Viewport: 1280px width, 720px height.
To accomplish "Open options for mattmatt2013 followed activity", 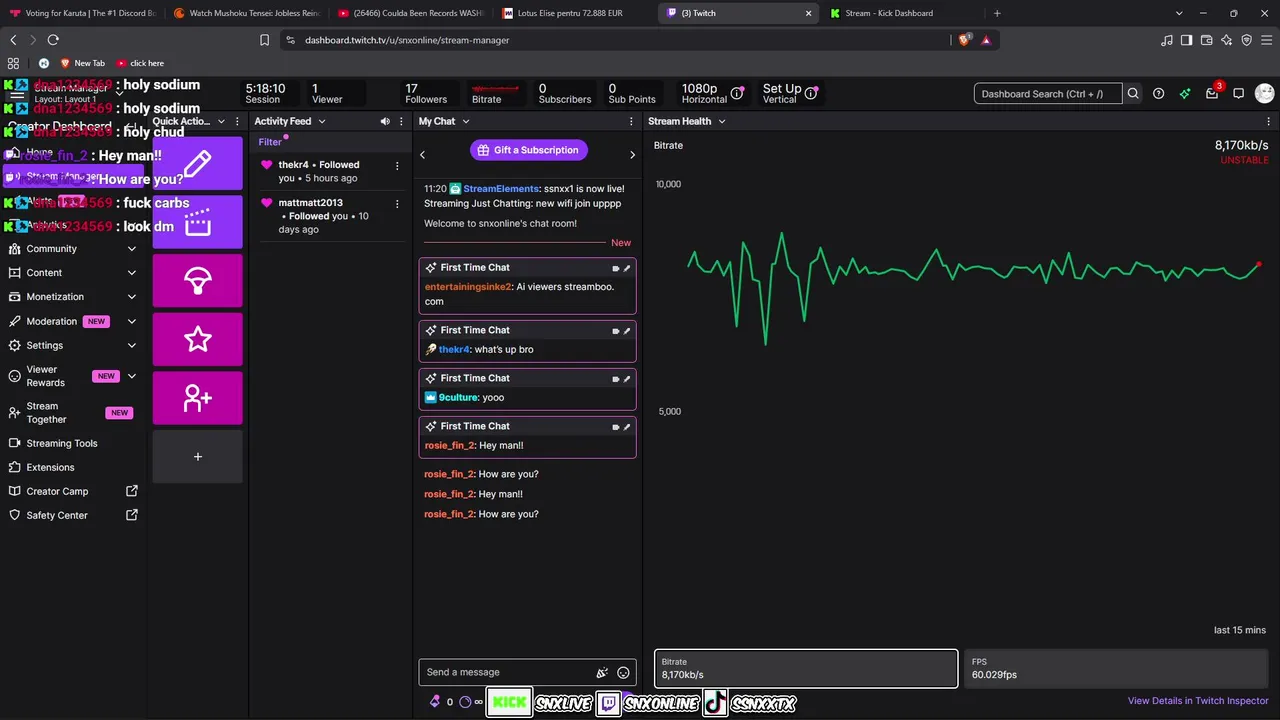I will [397, 204].
